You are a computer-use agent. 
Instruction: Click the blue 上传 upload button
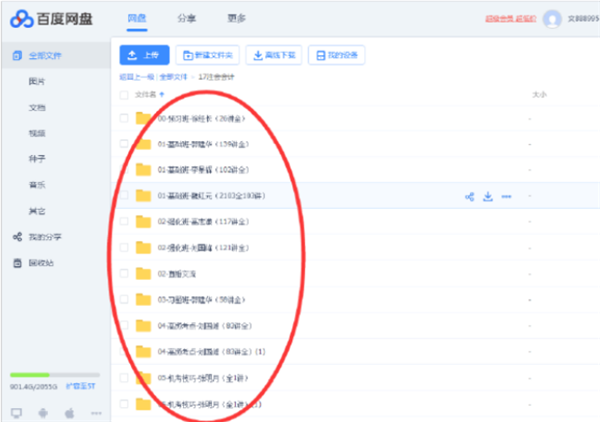pos(144,55)
